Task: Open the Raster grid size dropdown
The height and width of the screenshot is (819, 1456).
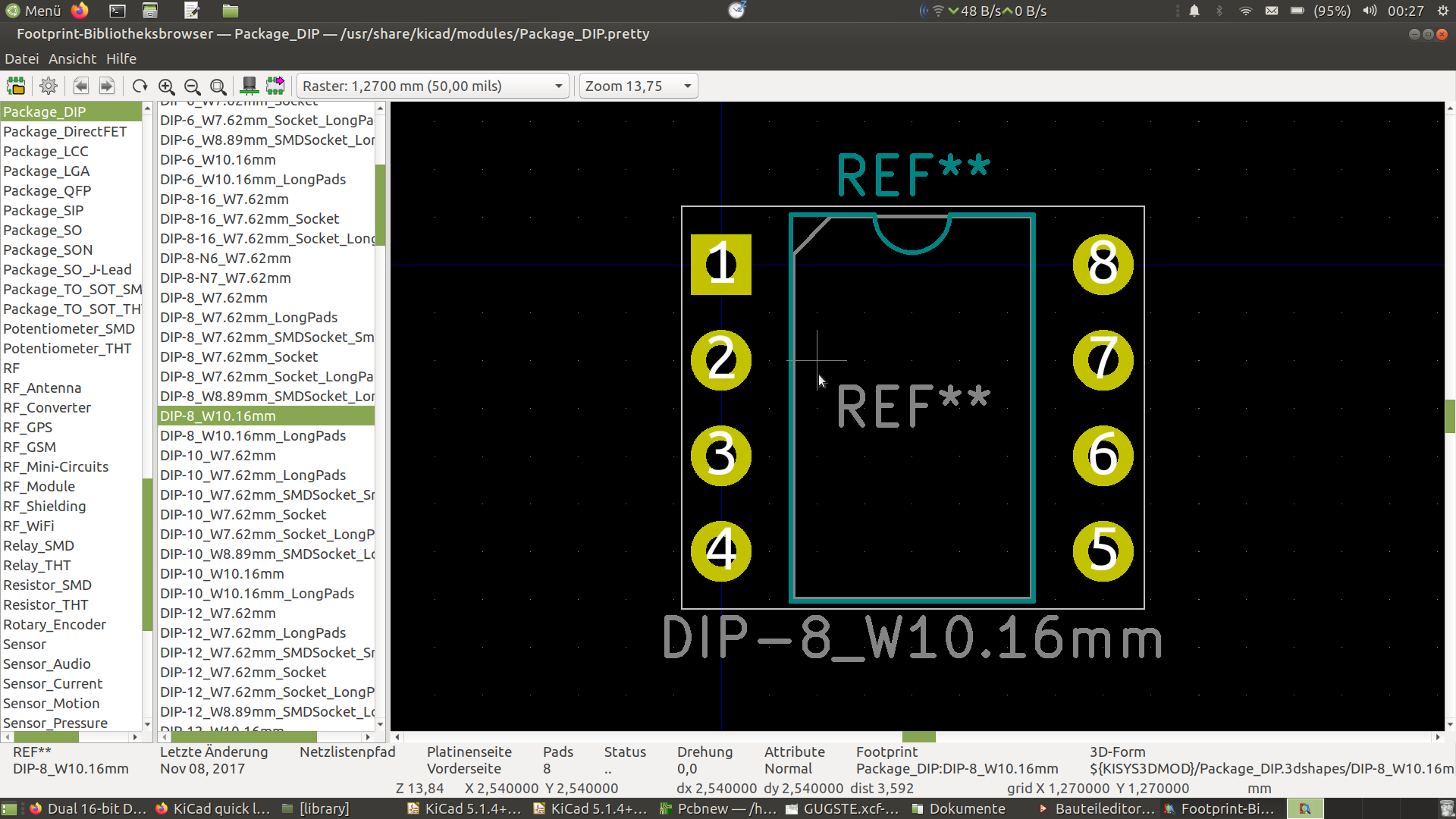Action: pyautogui.click(x=432, y=86)
